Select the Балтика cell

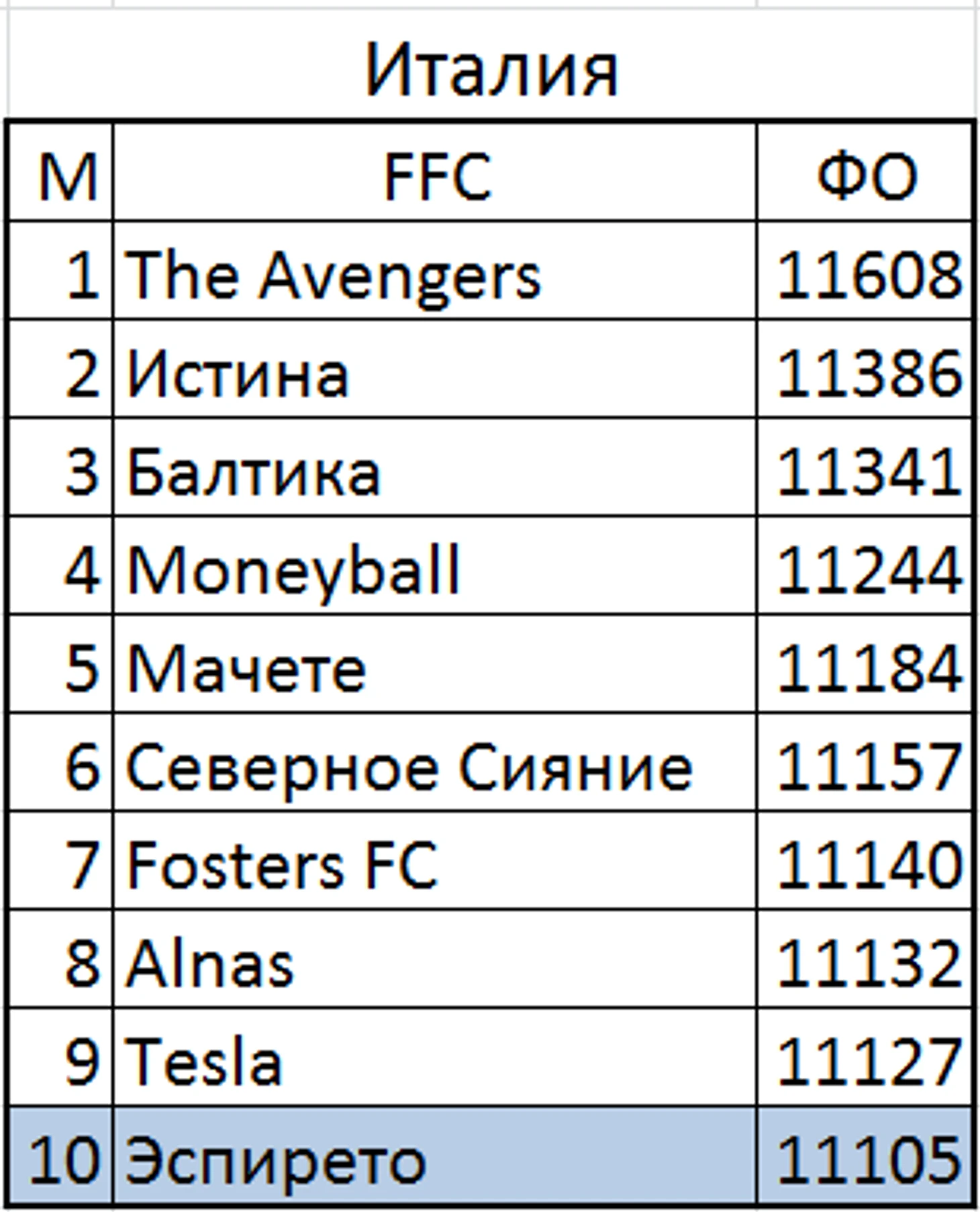[435, 467]
